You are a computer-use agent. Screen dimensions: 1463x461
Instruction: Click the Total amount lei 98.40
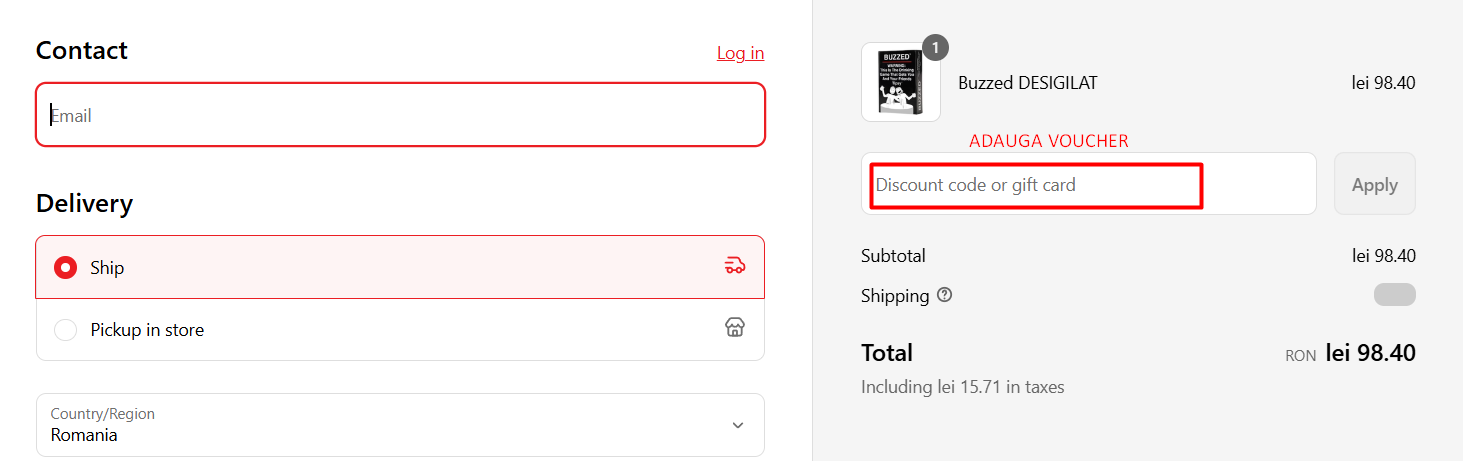[1370, 353]
